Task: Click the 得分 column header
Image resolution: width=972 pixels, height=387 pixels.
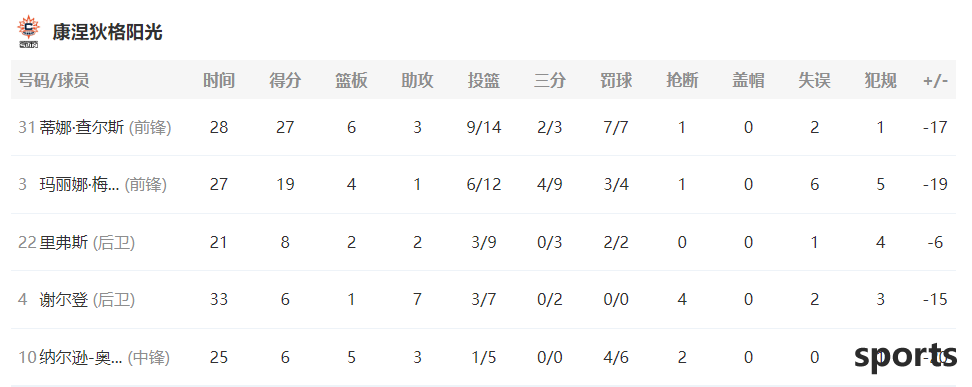Action: (x=285, y=80)
